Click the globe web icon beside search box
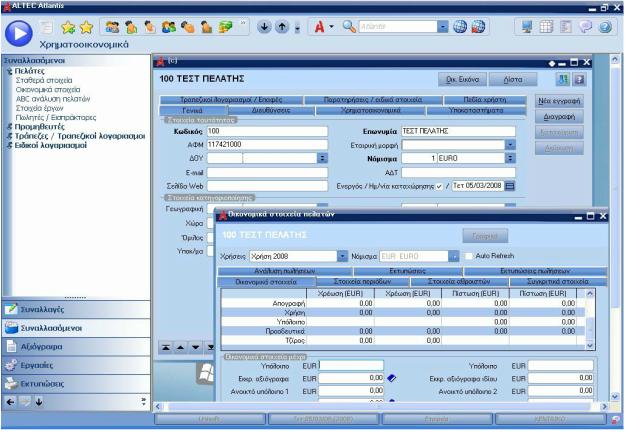The width and height of the screenshot is (625, 432). (x=460, y=27)
